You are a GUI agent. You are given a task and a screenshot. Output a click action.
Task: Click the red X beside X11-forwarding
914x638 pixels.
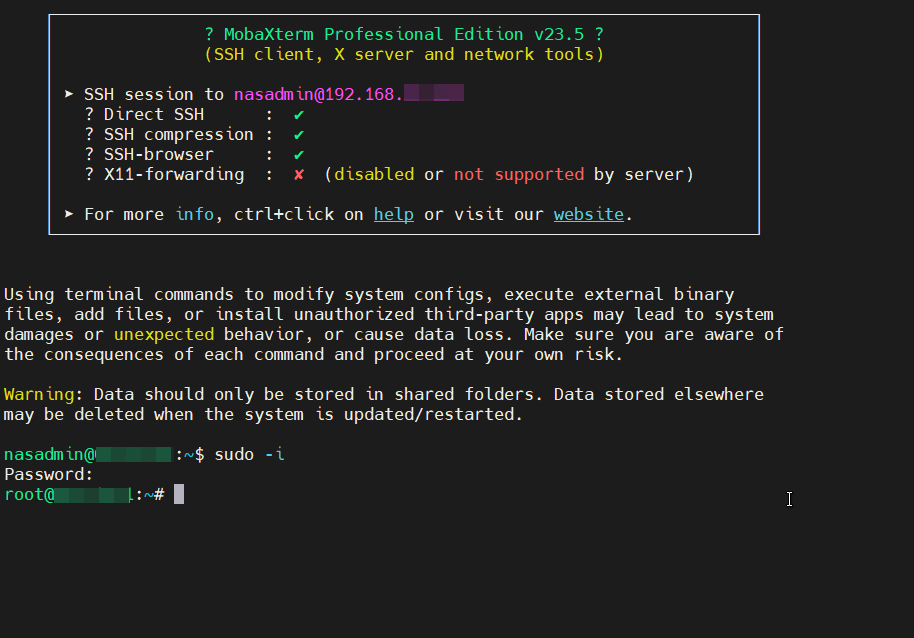pyautogui.click(x=298, y=175)
